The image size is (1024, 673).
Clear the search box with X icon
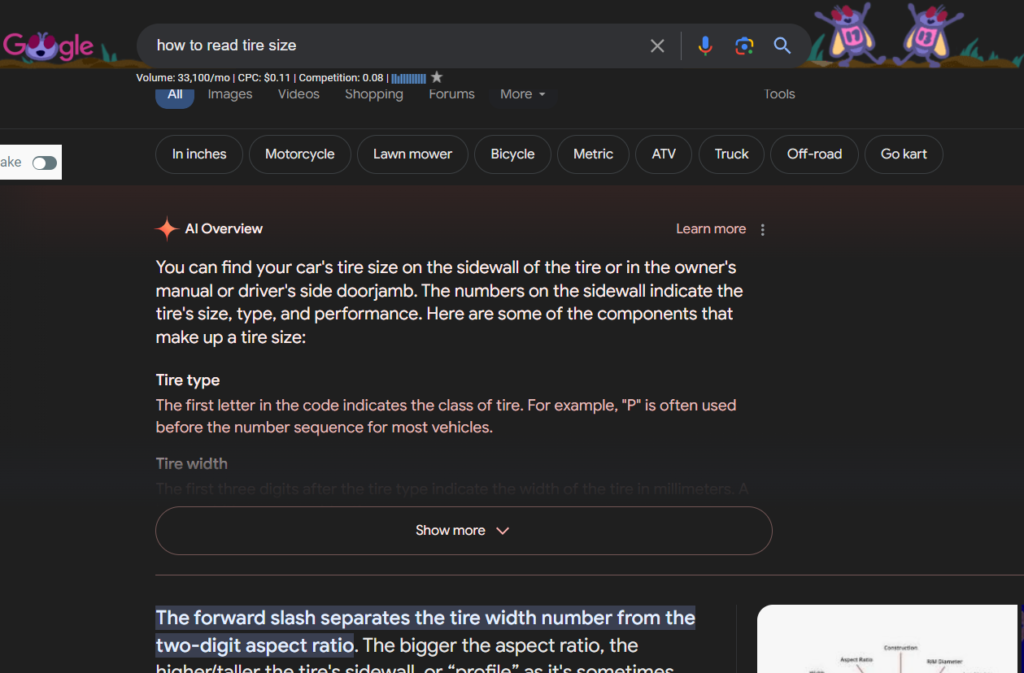(657, 46)
